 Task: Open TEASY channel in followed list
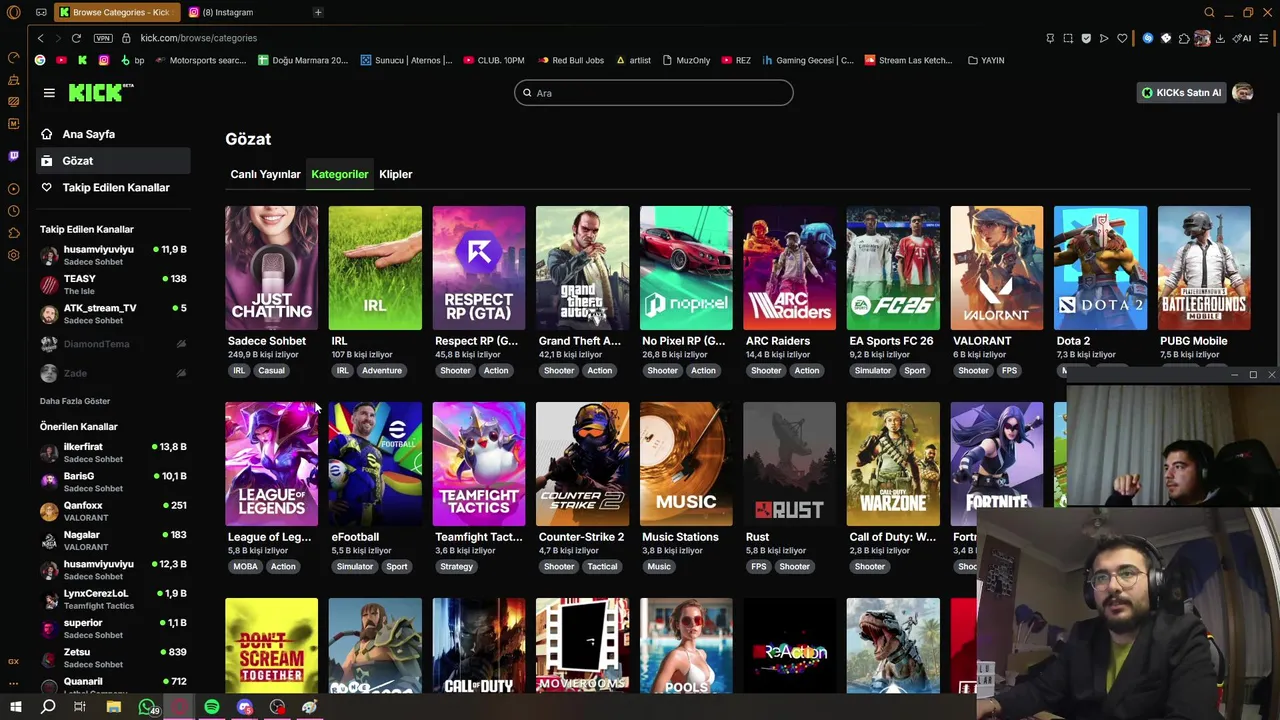[113, 285]
